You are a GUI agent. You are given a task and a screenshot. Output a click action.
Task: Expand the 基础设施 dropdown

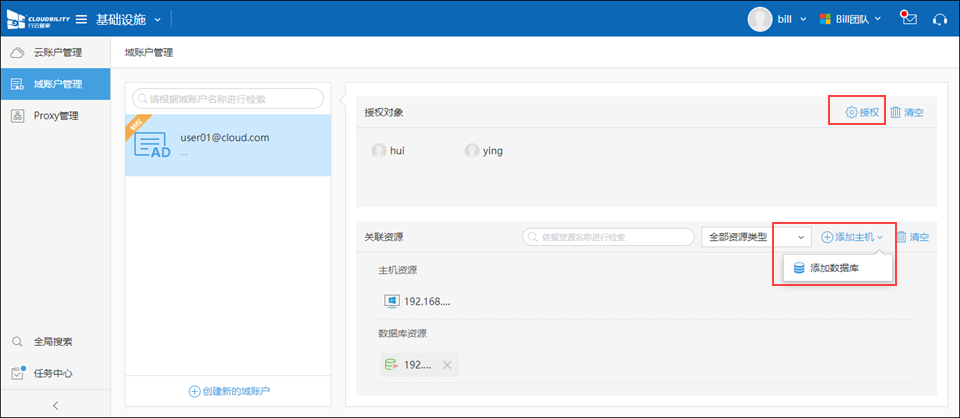click(x=157, y=19)
